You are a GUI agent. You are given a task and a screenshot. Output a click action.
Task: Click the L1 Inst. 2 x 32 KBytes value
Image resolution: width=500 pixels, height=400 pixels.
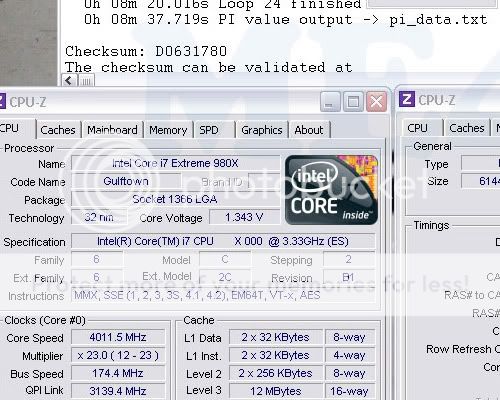tap(276, 355)
